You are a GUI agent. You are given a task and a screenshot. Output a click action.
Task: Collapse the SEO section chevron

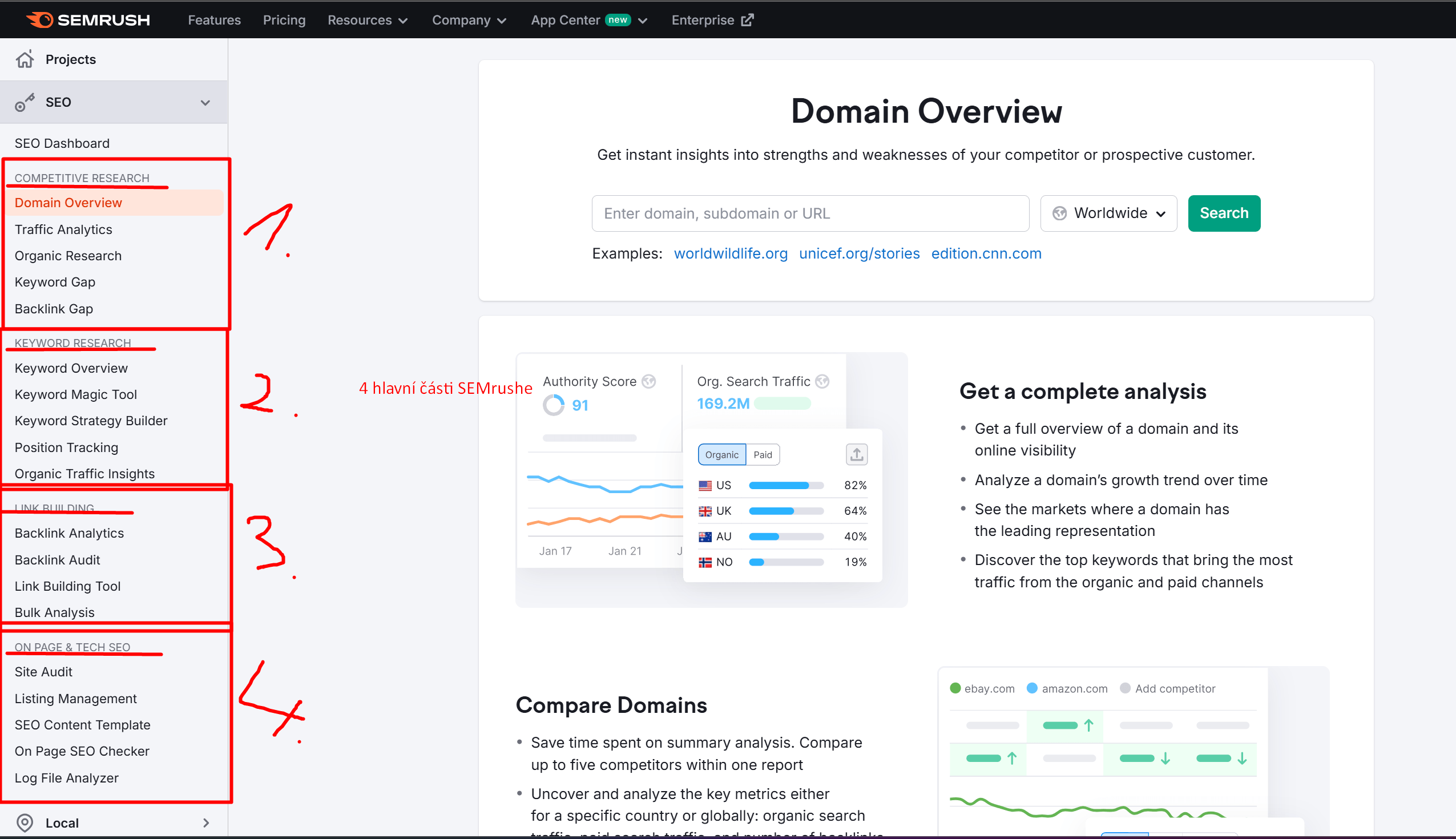pos(205,103)
